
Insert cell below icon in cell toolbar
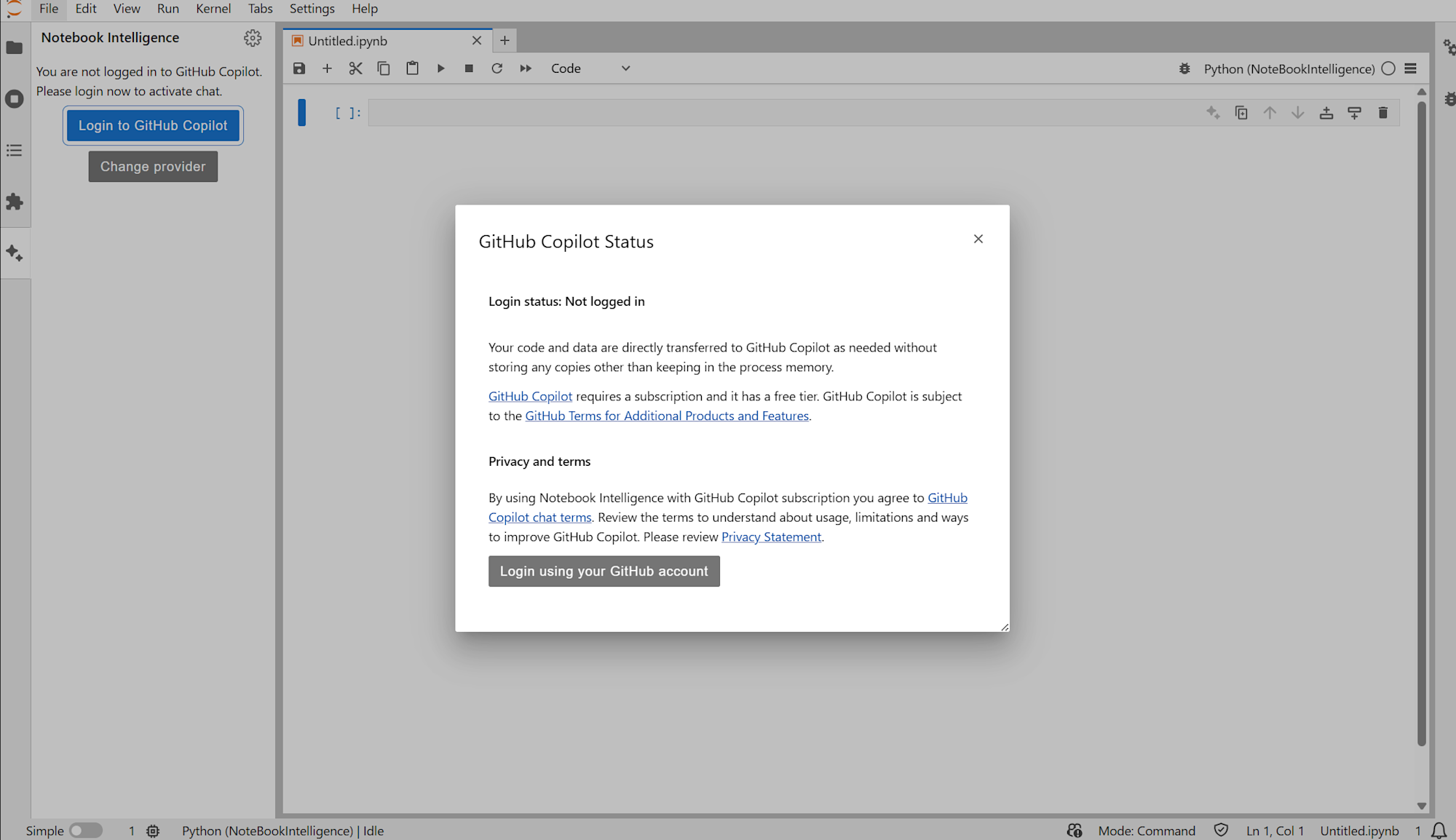pos(1355,113)
